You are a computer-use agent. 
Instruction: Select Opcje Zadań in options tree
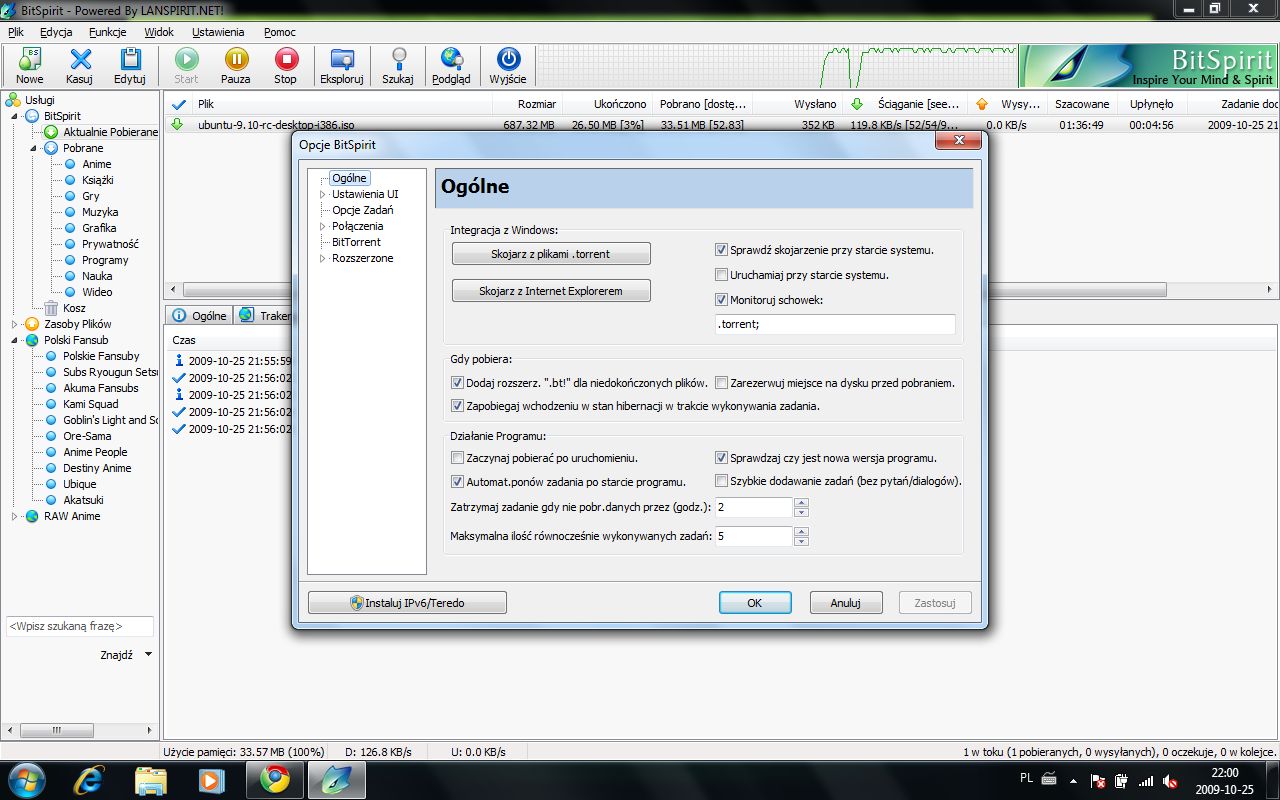click(x=363, y=210)
